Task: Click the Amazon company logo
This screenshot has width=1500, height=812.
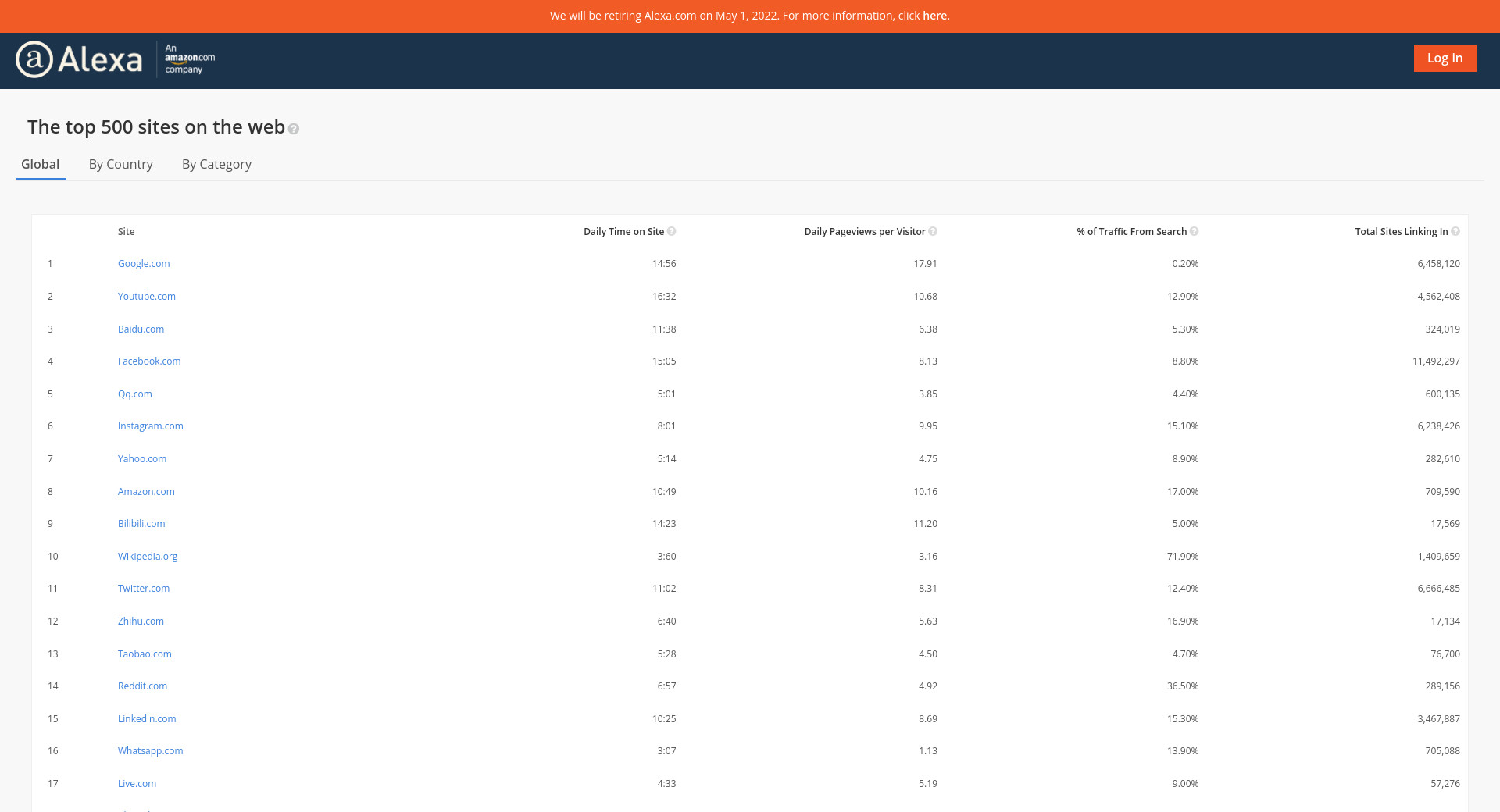Action: [x=190, y=59]
